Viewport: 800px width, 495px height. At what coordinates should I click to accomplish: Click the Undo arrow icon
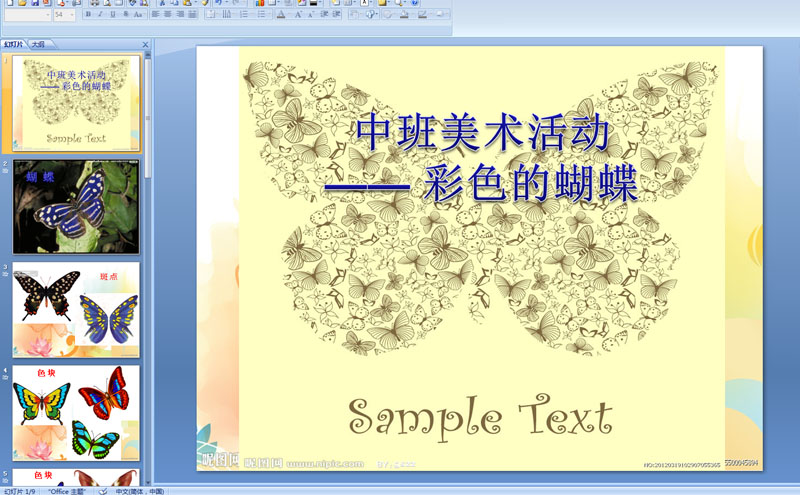tap(219, 2)
